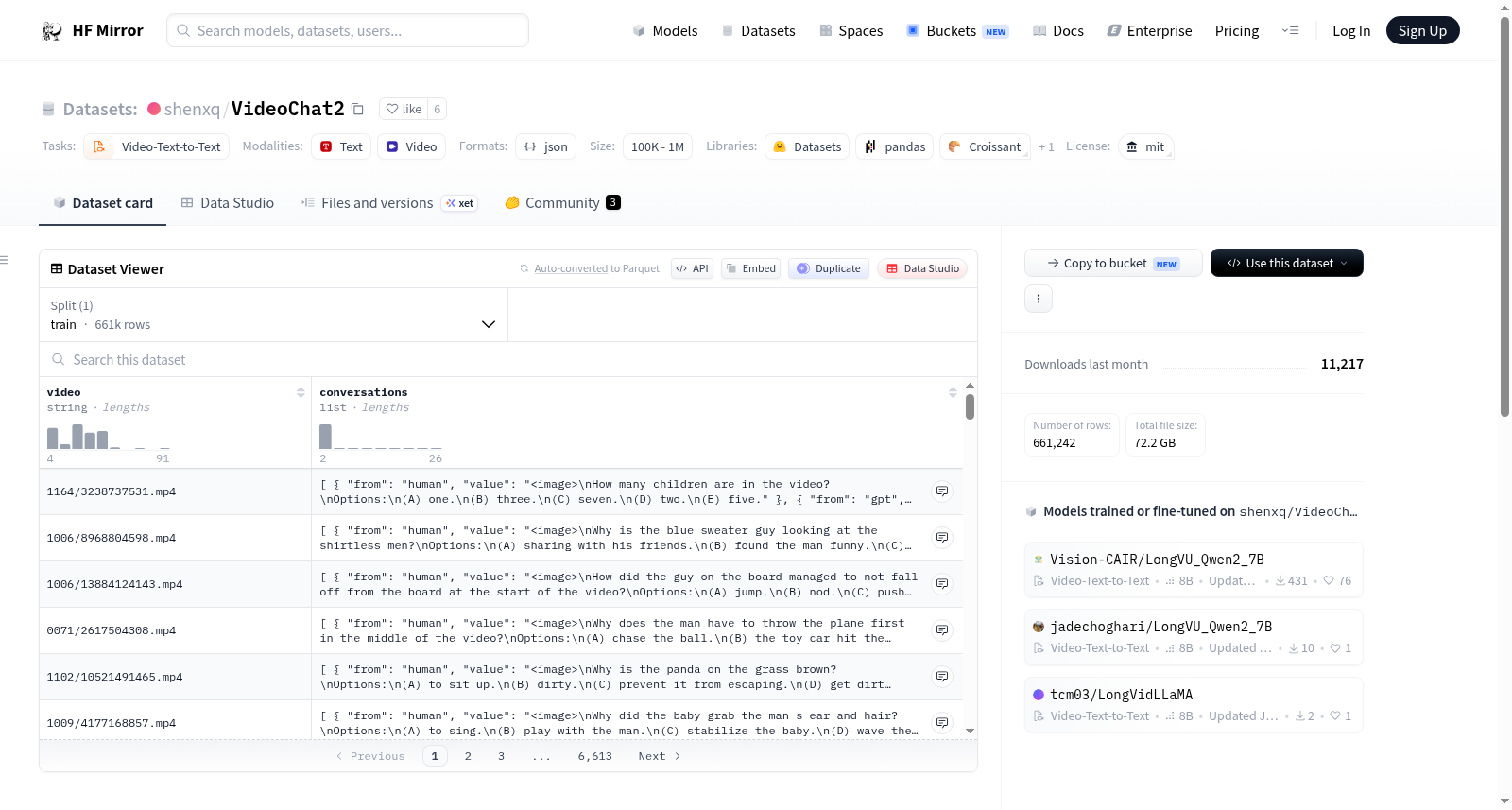Open Data Studio from the viewer header

922,268
